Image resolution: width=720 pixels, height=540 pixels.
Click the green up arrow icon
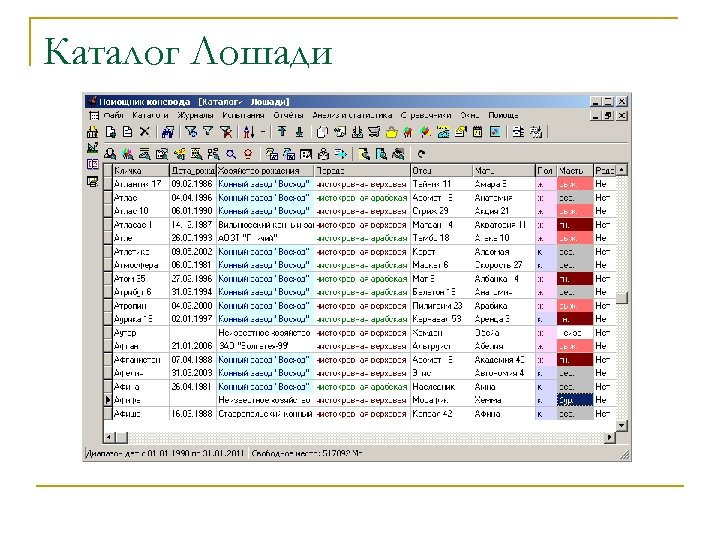tap(282, 132)
